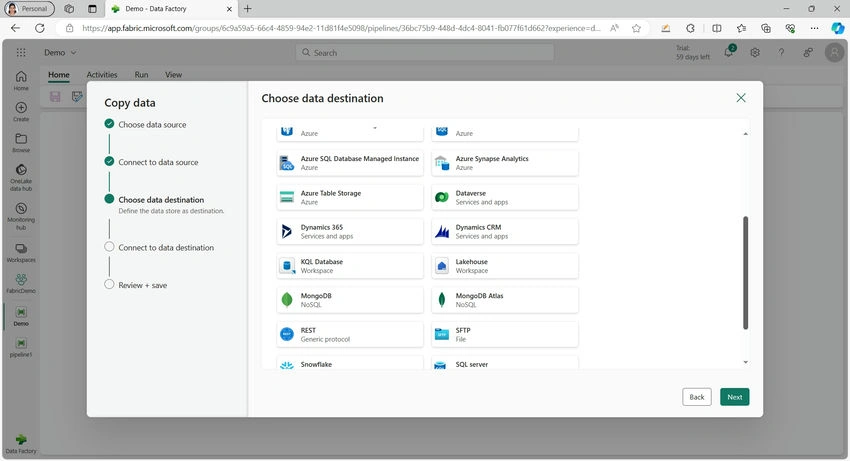Open the user account avatar
Viewport: 850px width, 461px height.
click(x=834, y=53)
